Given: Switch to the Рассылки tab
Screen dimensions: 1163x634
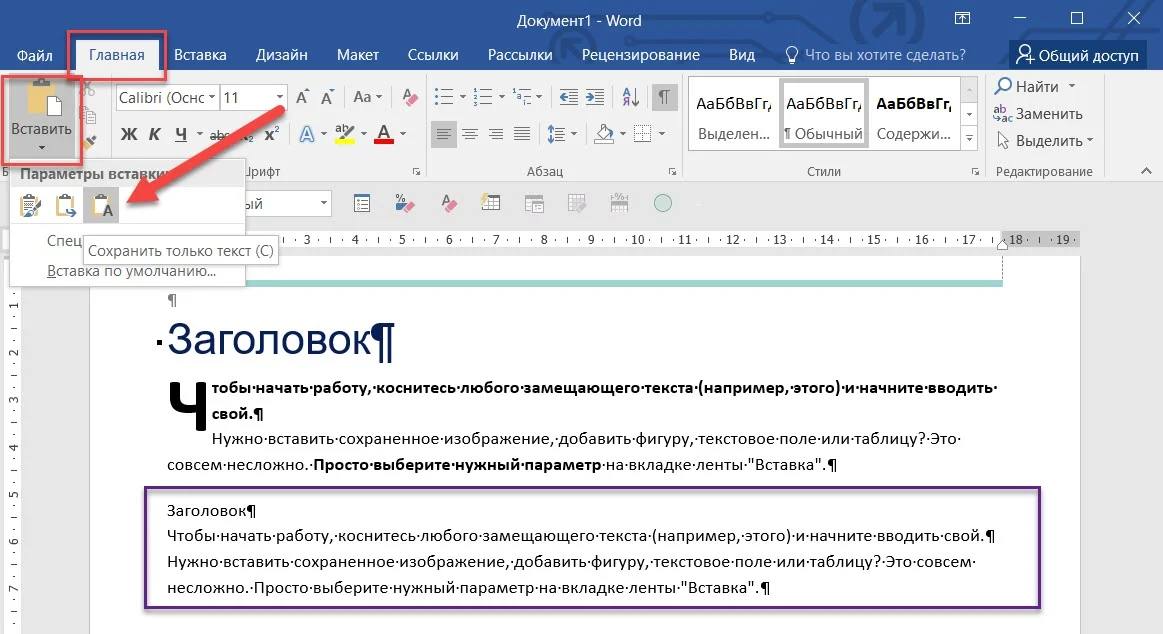Looking at the screenshot, I should pos(520,55).
